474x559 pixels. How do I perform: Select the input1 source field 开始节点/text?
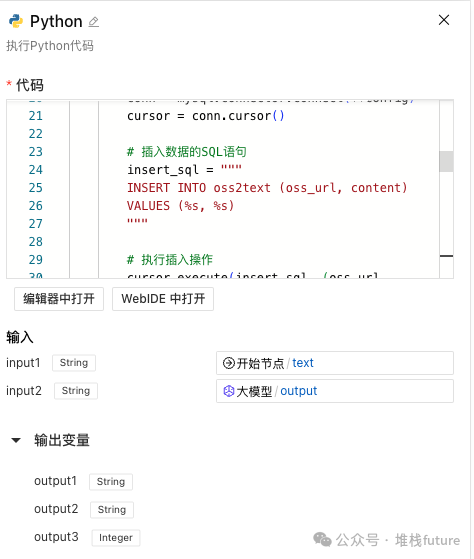click(335, 363)
